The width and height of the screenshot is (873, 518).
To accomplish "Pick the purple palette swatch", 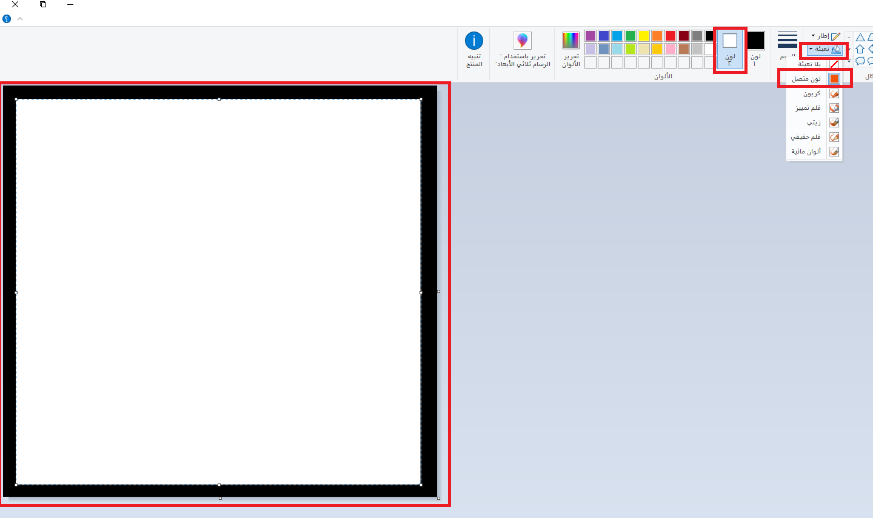I will (x=590, y=36).
